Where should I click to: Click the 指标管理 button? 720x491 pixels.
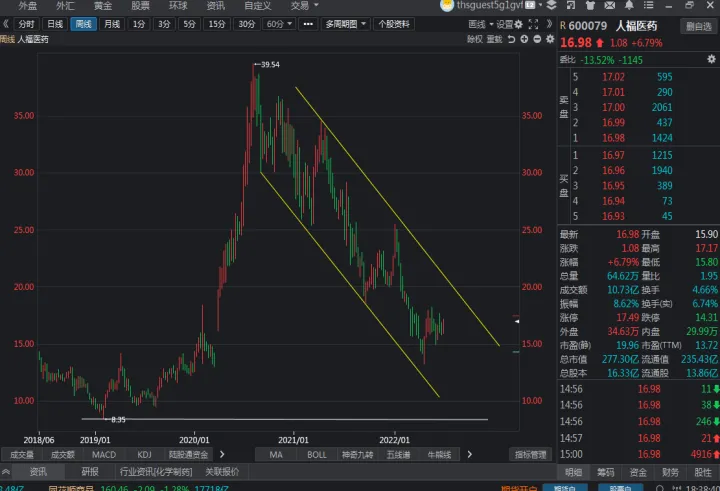[532, 454]
